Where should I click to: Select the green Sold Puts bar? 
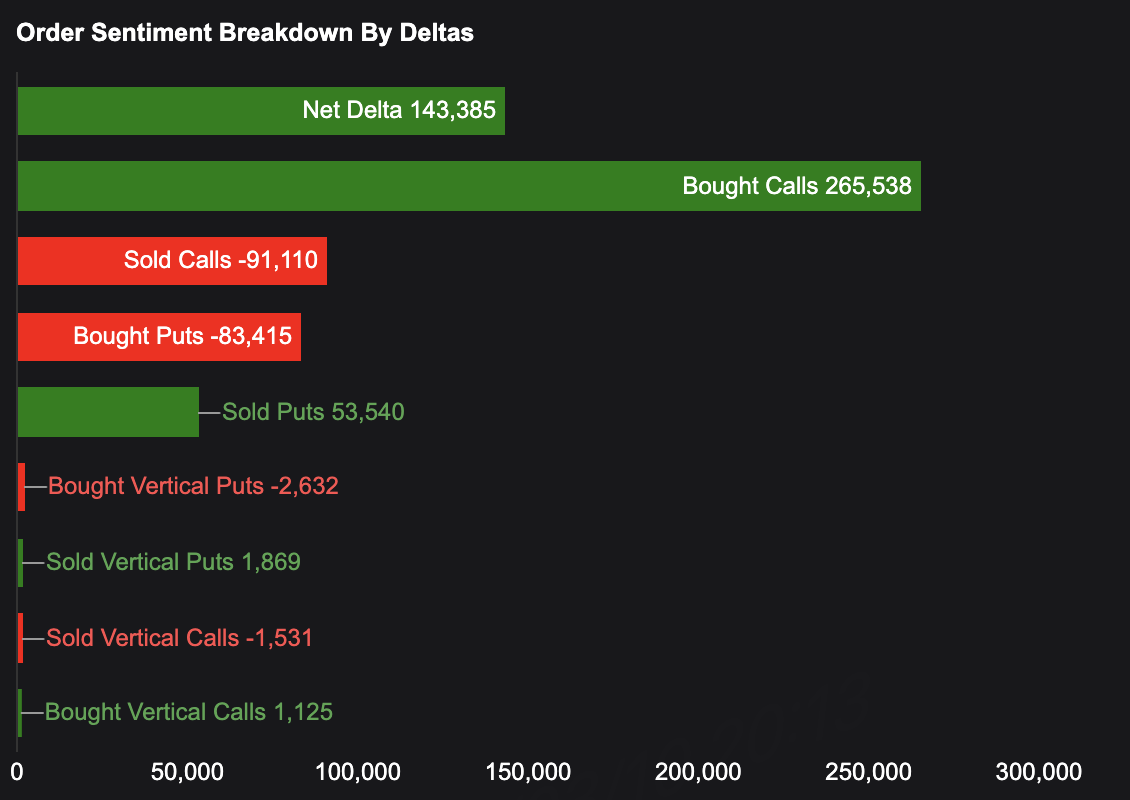108,412
